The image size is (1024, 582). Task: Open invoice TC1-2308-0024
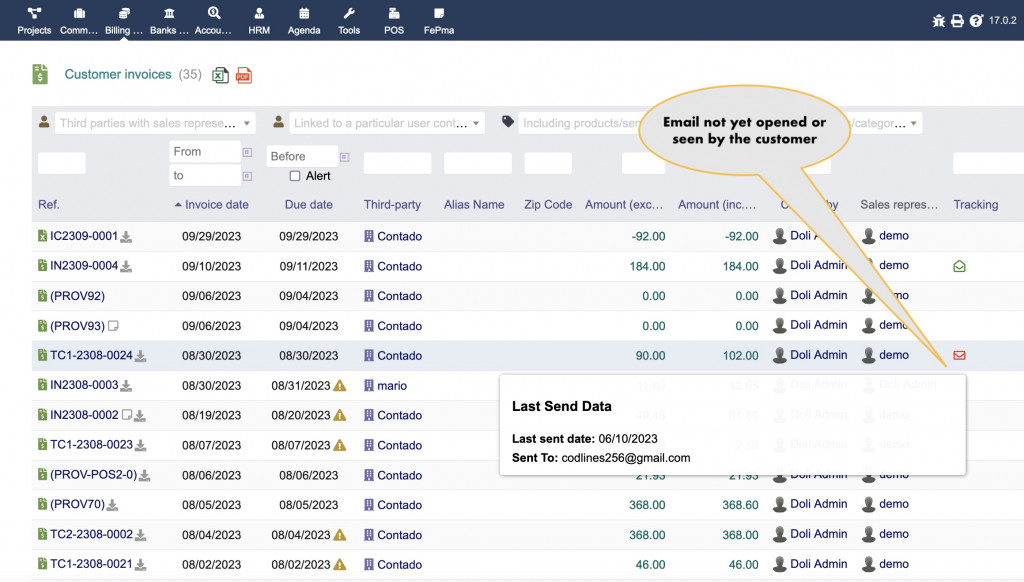click(91, 355)
